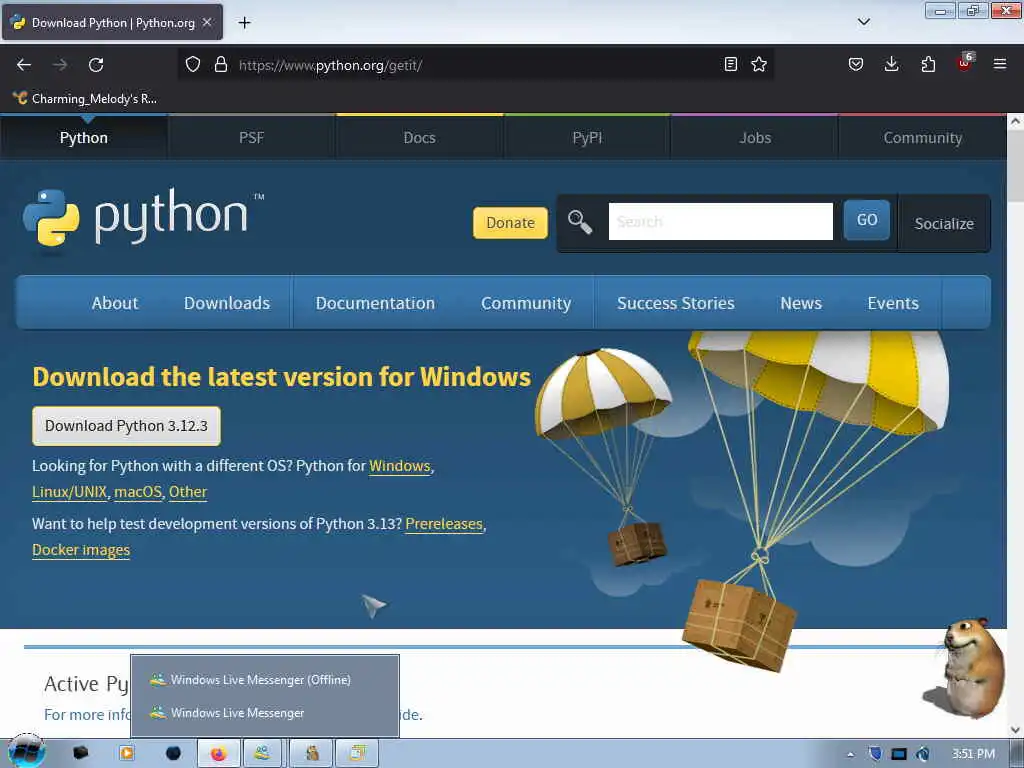Image resolution: width=1024 pixels, height=768 pixels.
Task: Click the Firefox taskbar icon
Action: (219, 754)
